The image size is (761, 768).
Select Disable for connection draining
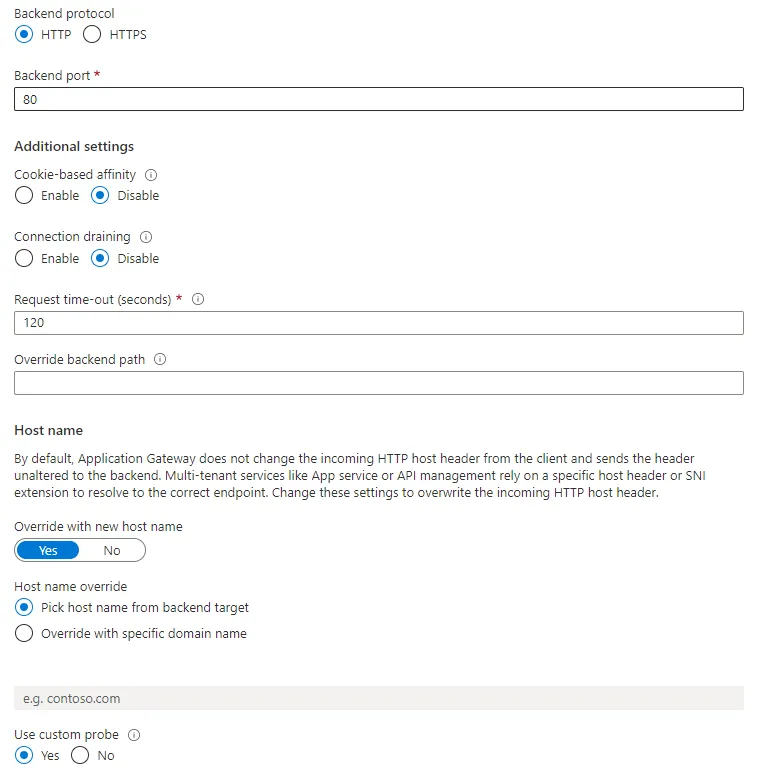[100, 258]
